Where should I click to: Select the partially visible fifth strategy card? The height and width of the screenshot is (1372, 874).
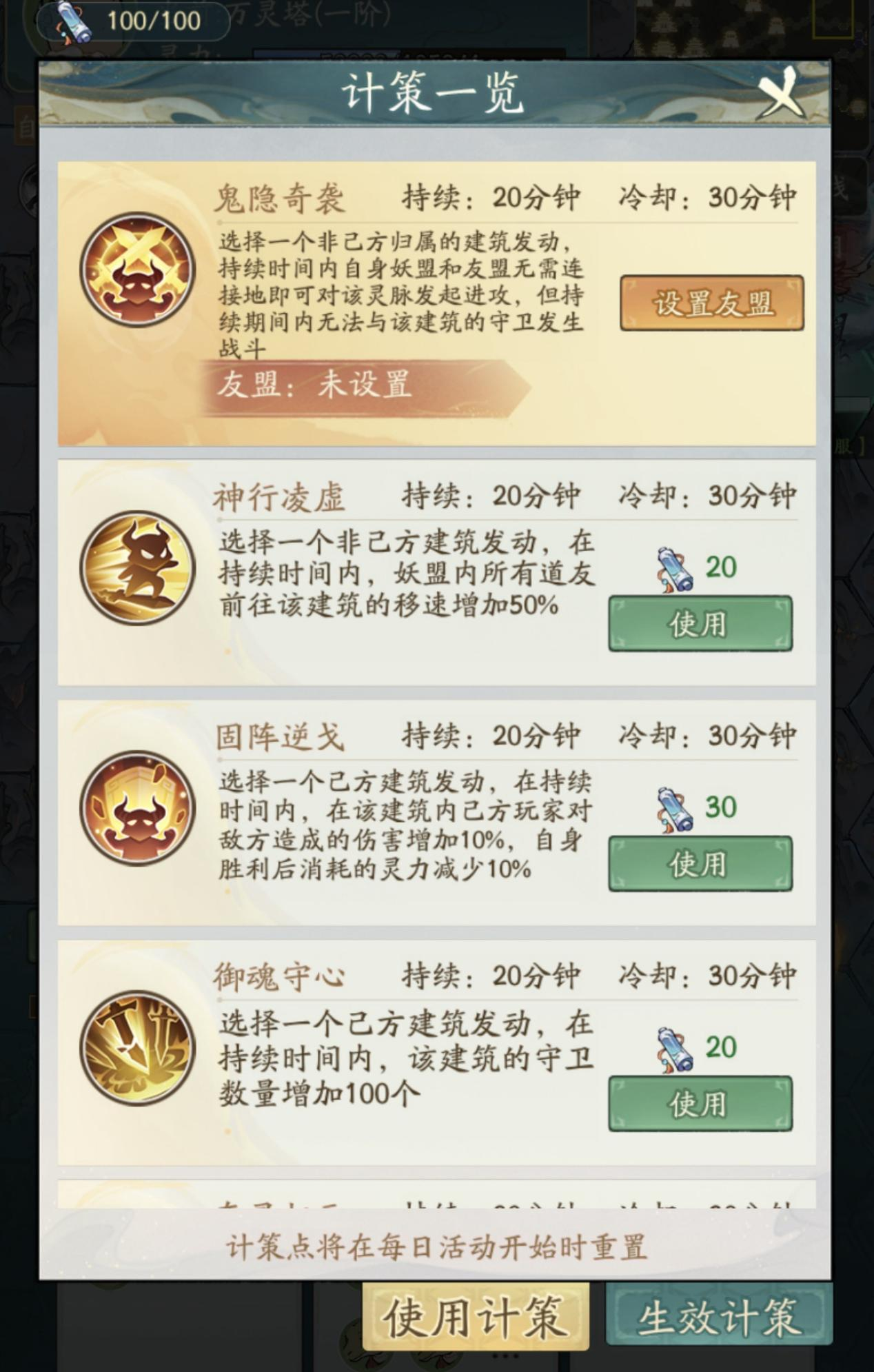437,1194
